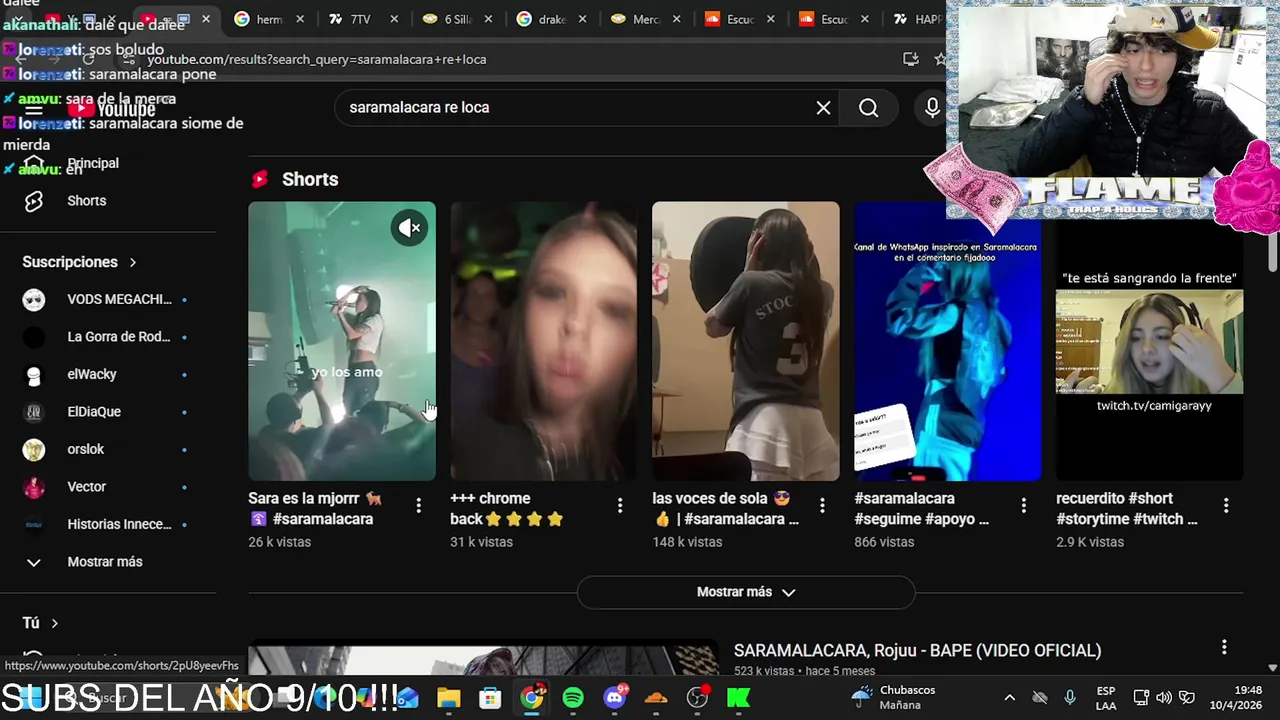Play the 'yo los amo' concert short thumbnail

[342, 341]
